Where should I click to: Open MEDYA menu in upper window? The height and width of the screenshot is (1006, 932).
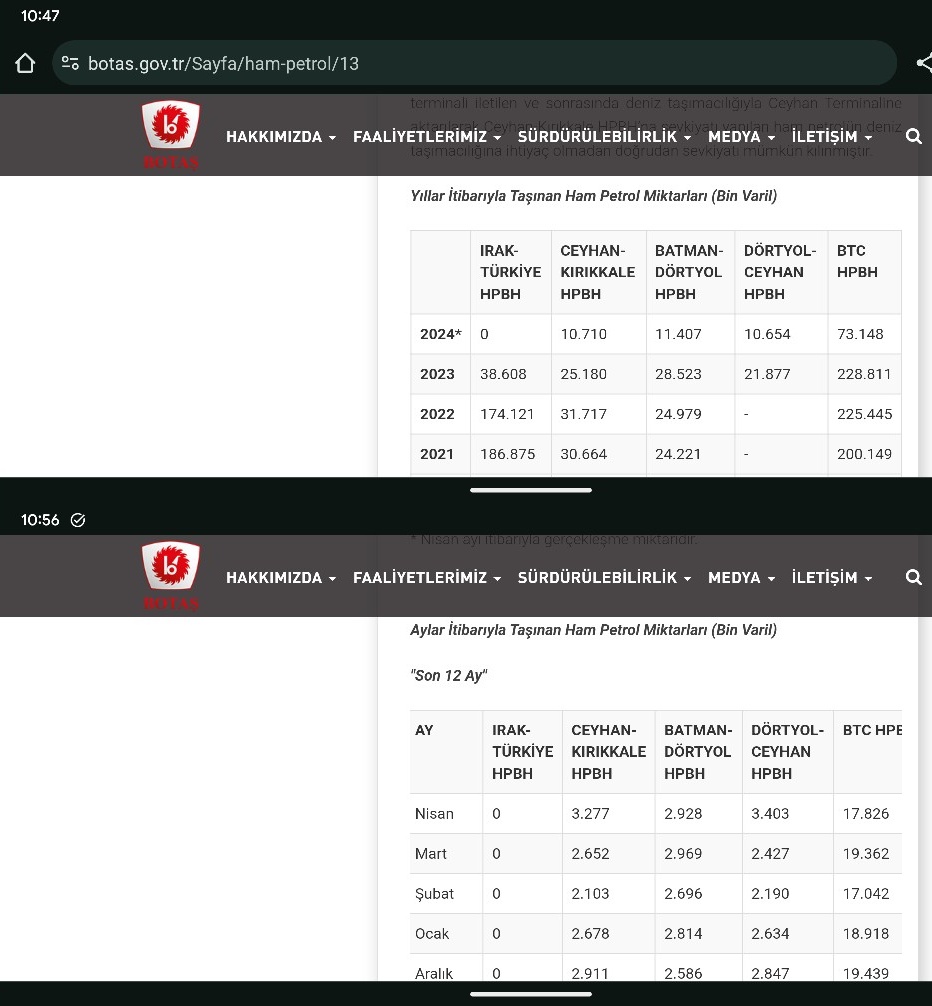point(741,137)
